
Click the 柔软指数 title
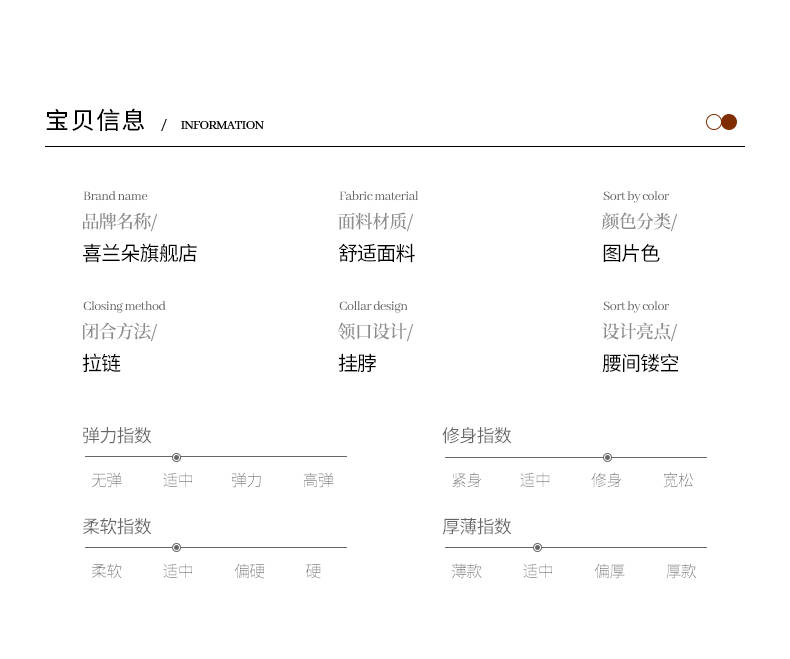click(117, 526)
